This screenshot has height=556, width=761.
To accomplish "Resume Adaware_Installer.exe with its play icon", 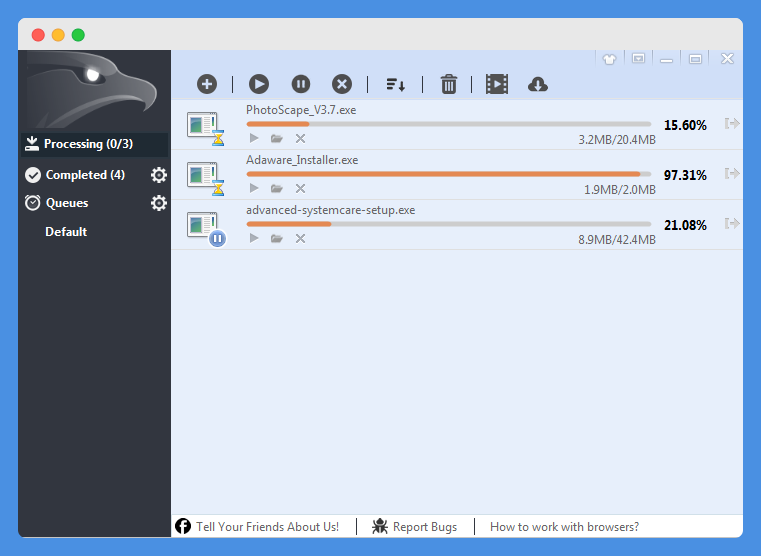I will (253, 188).
